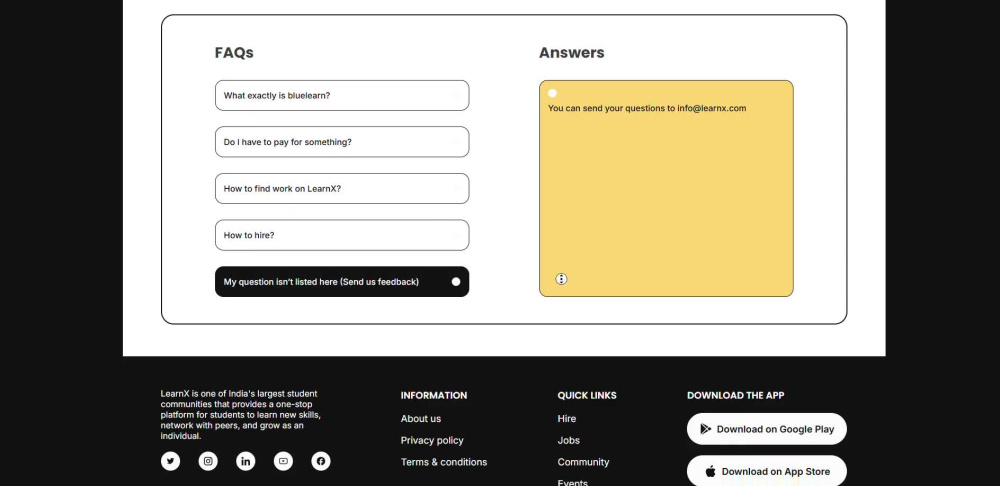The image size is (1000, 486).
Task: Download the app on Google Play
Action: 767,429
